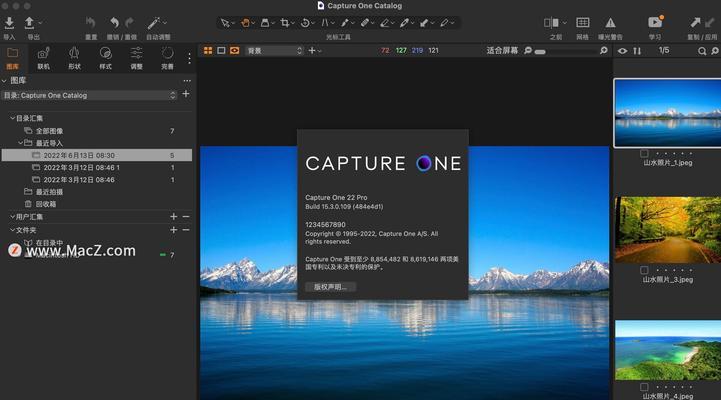
Task: Collapse the 图库 panel chevron
Action: point(4,80)
